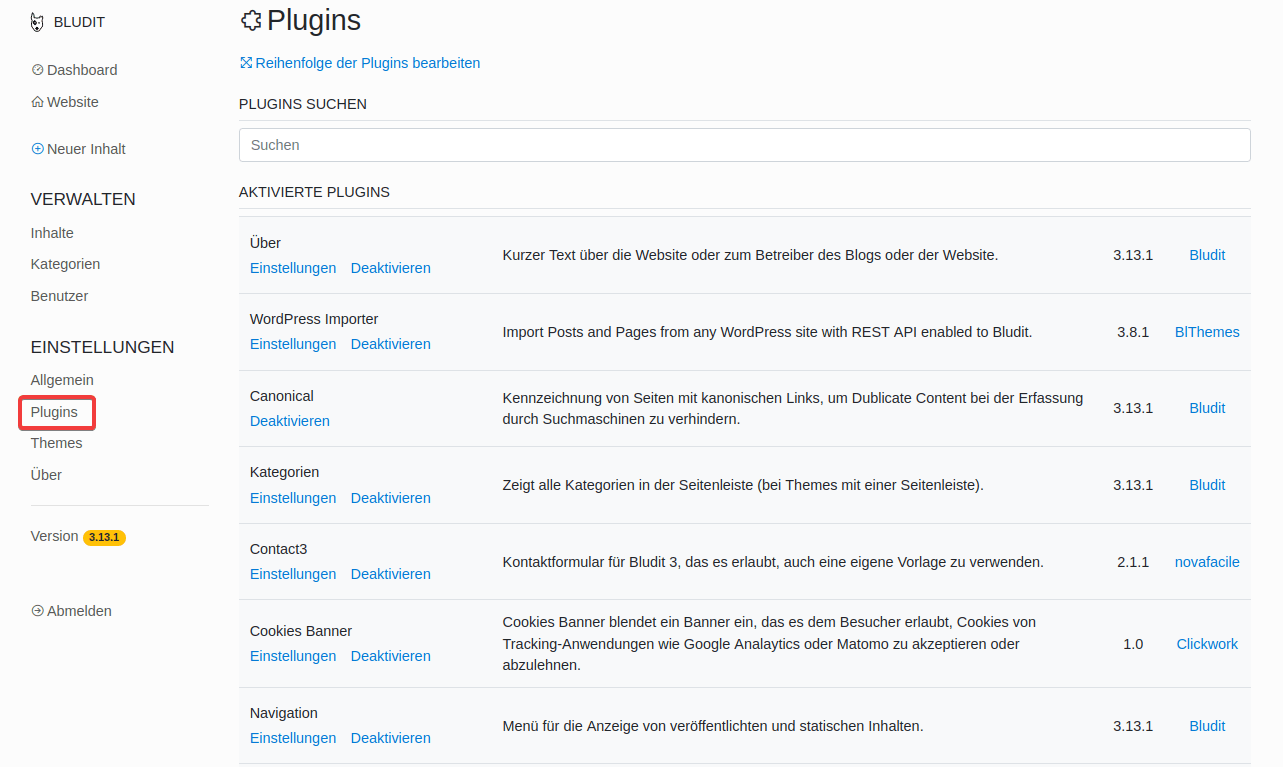Select Themes in the sidebar
Viewport: 1283px width, 767px height.
point(56,443)
